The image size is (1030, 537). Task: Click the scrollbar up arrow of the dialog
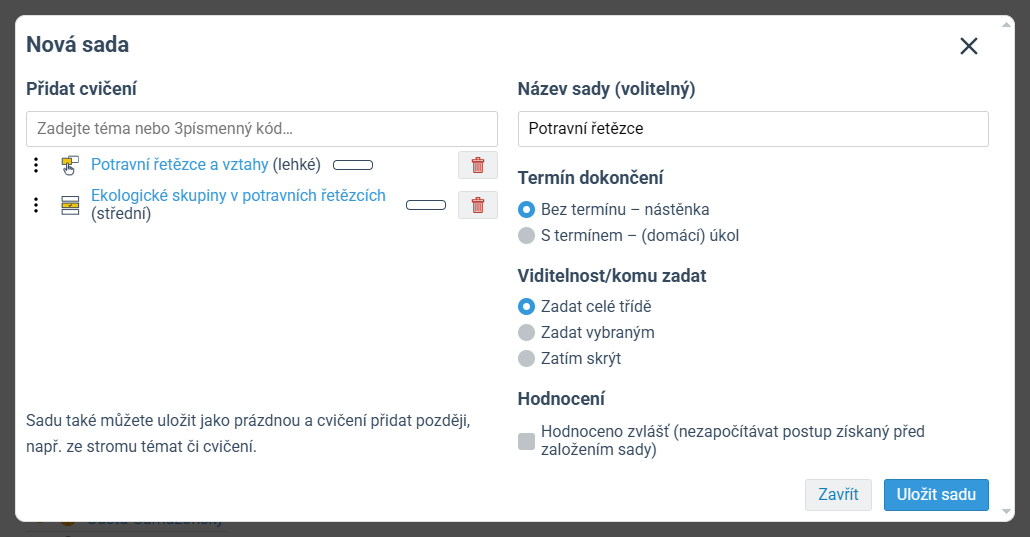click(x=1006, y=24)
